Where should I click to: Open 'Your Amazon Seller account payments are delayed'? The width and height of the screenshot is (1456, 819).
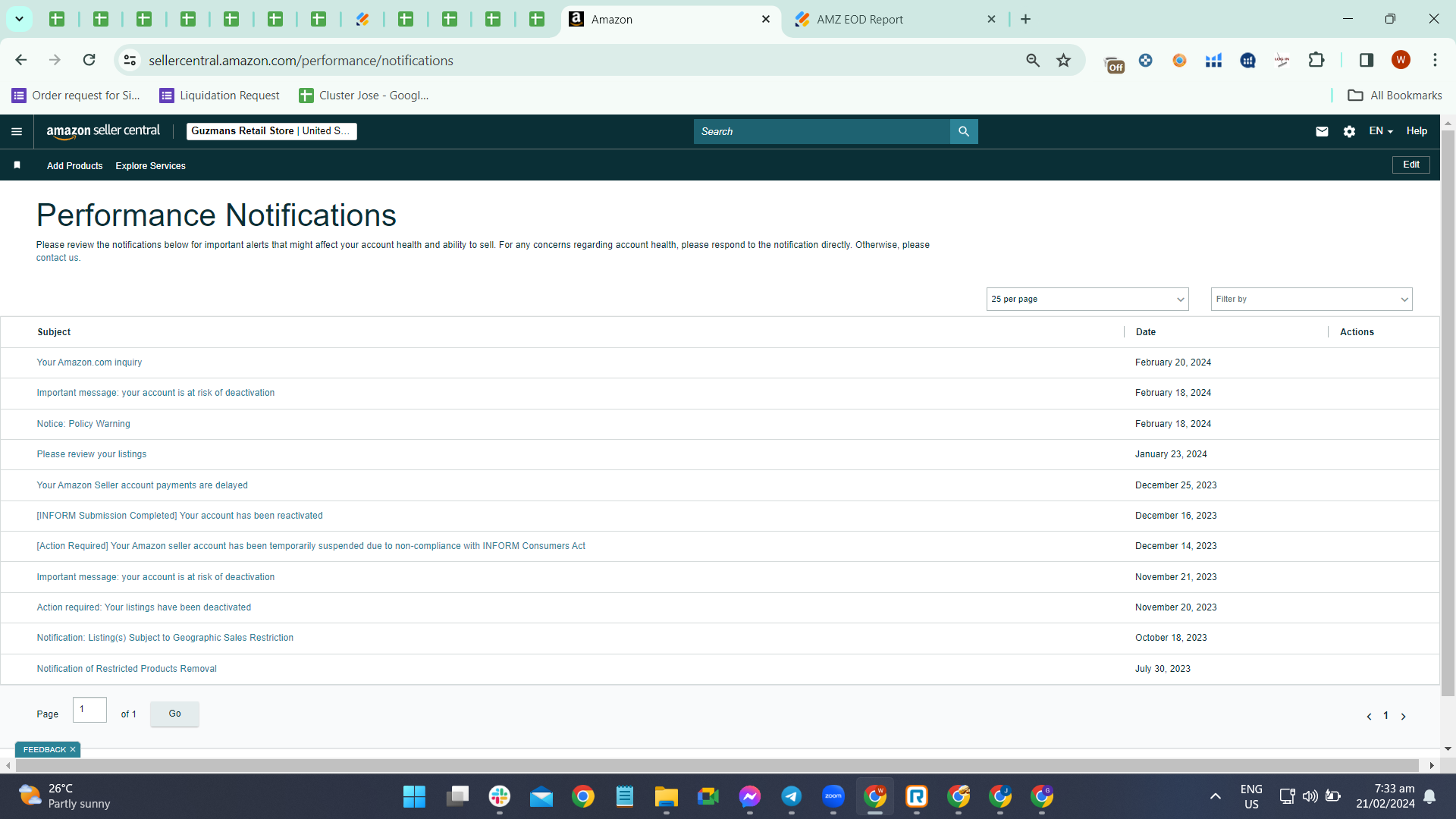(143, 485)
